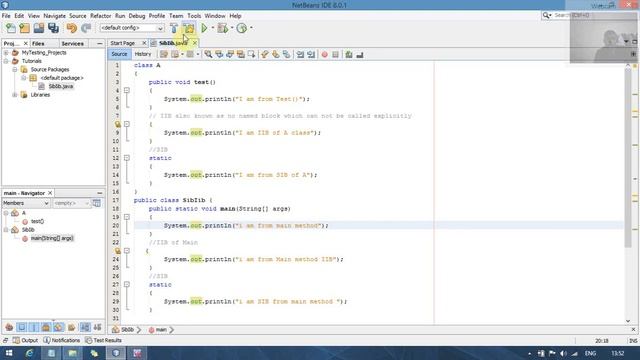Image resolution: width=640 pixels, height=360 pixels.
Task: Start macro recording with red circle icon
Action: pyautogui.click(x=324, y=54)
